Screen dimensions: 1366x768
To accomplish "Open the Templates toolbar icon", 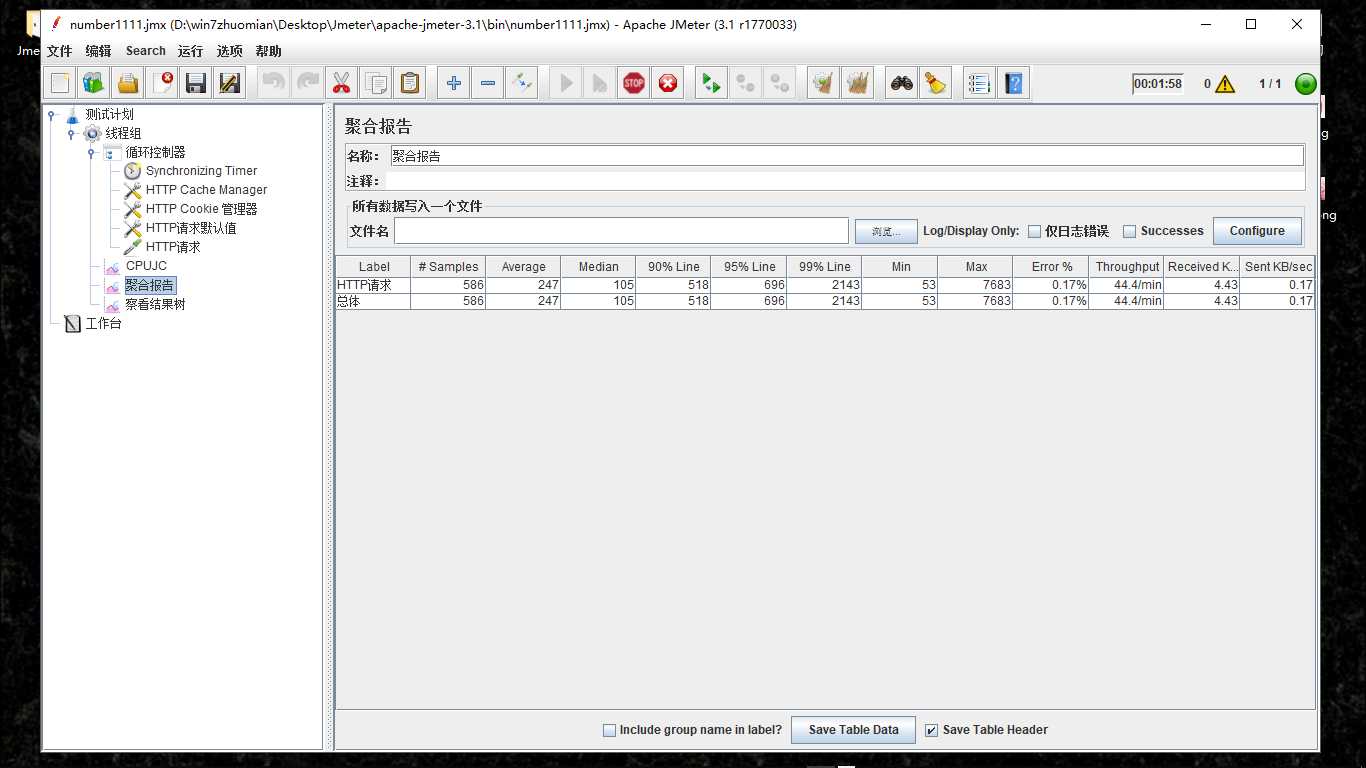I will click(94, 83).
